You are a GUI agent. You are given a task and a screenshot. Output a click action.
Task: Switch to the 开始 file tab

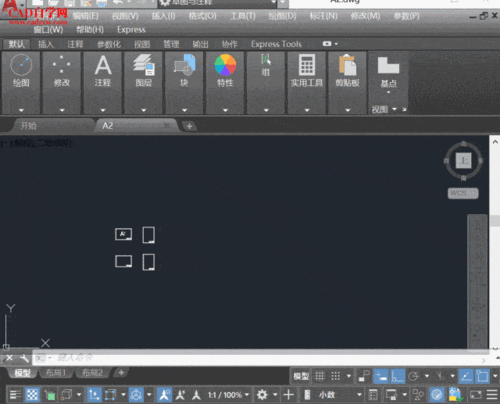pos(52,126)
